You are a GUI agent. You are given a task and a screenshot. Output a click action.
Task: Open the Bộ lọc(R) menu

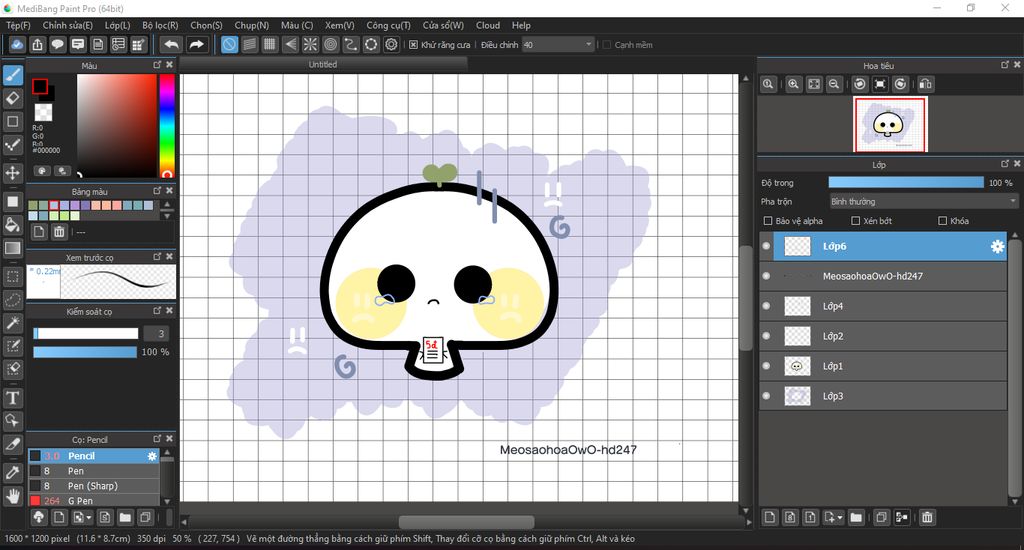(160, 25)
